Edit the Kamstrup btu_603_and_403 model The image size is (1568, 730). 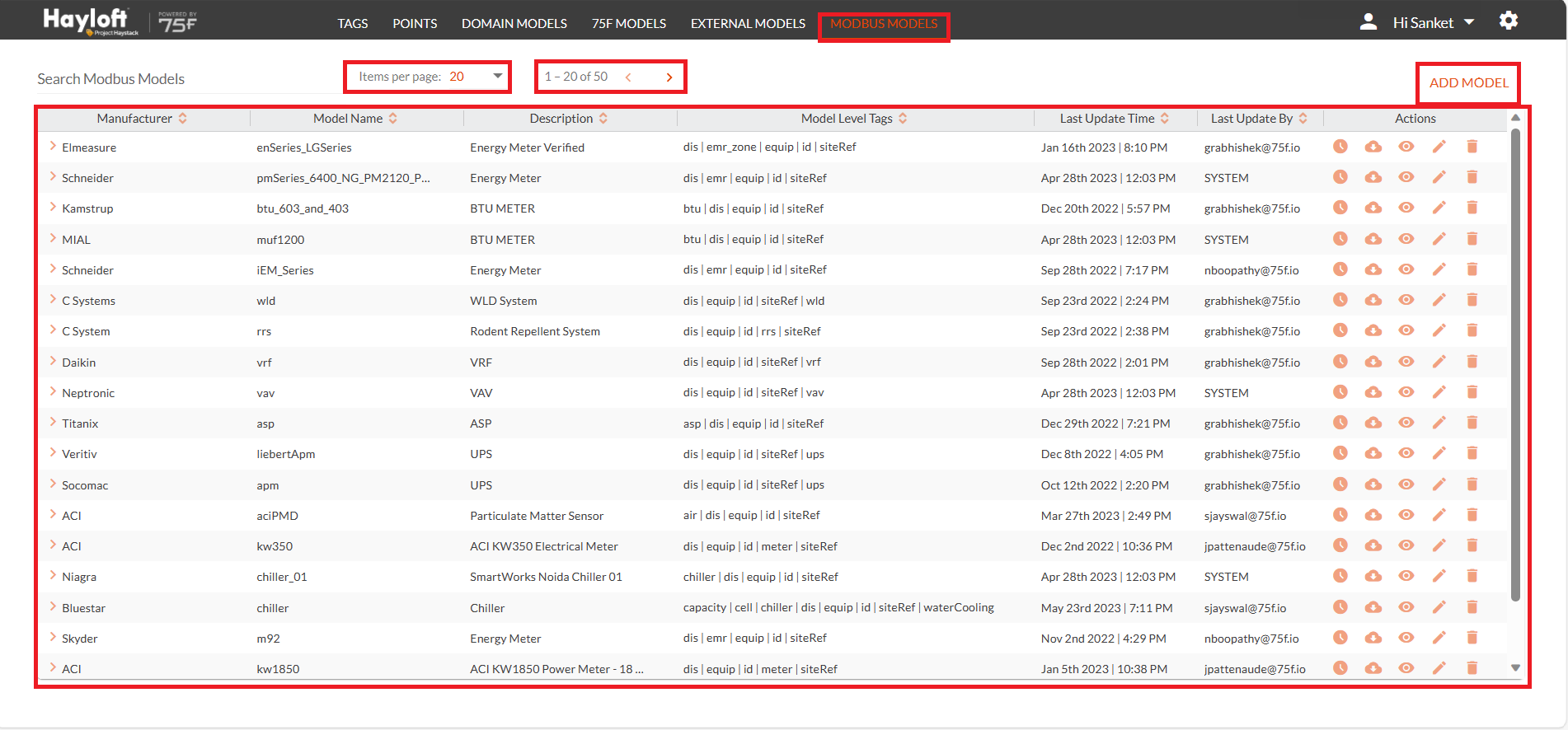click(x=1439, y=208)
